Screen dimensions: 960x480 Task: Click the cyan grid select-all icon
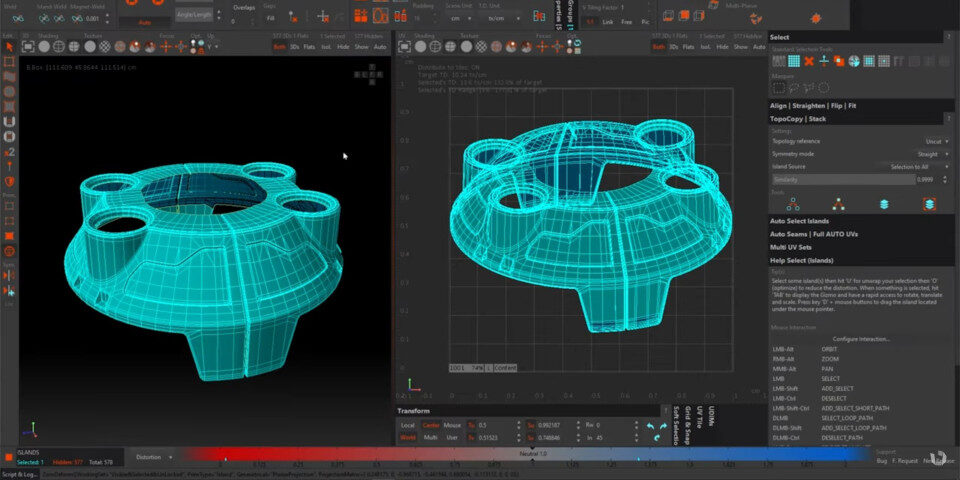793,61
